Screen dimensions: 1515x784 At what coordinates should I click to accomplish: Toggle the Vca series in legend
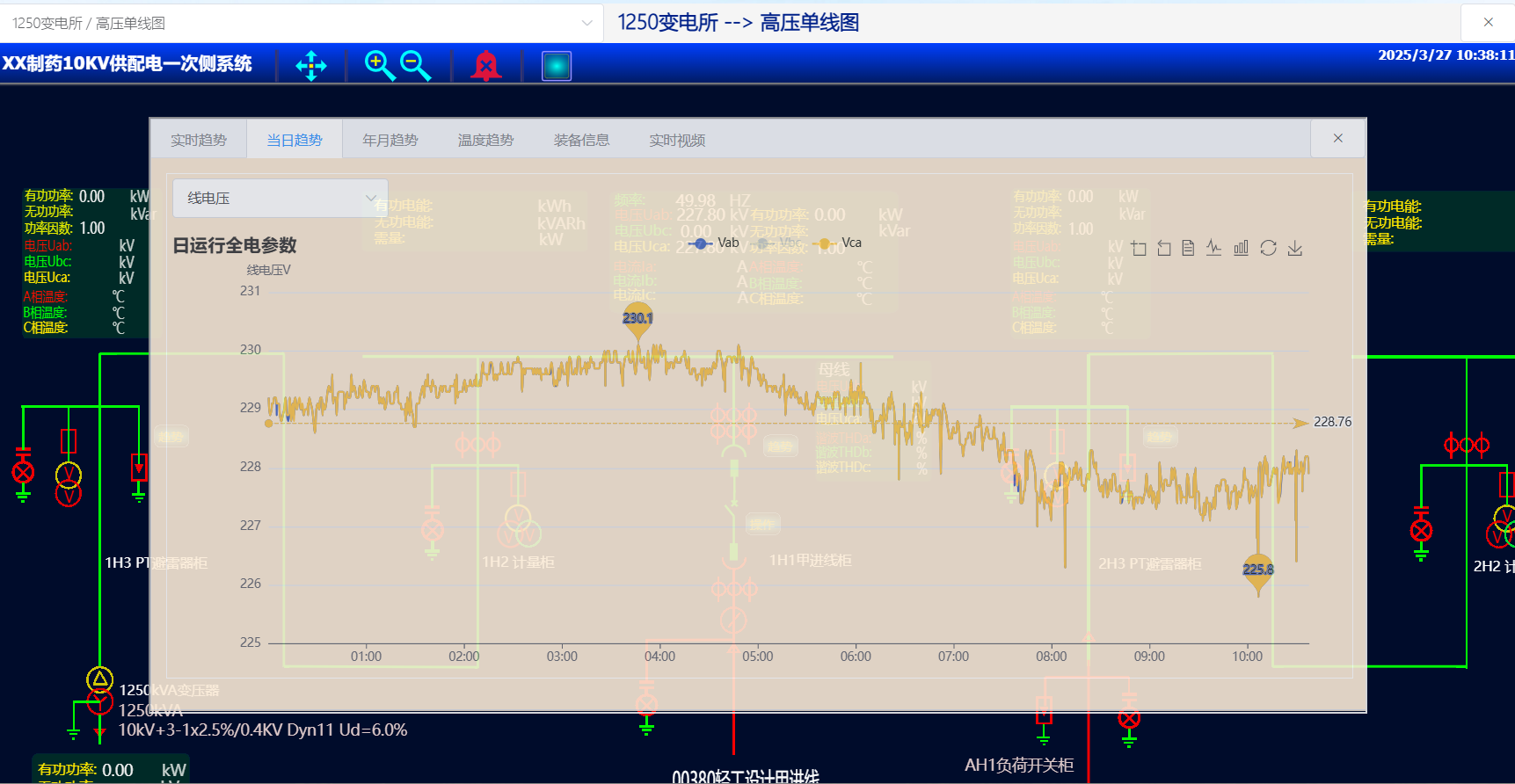(840, 243)
